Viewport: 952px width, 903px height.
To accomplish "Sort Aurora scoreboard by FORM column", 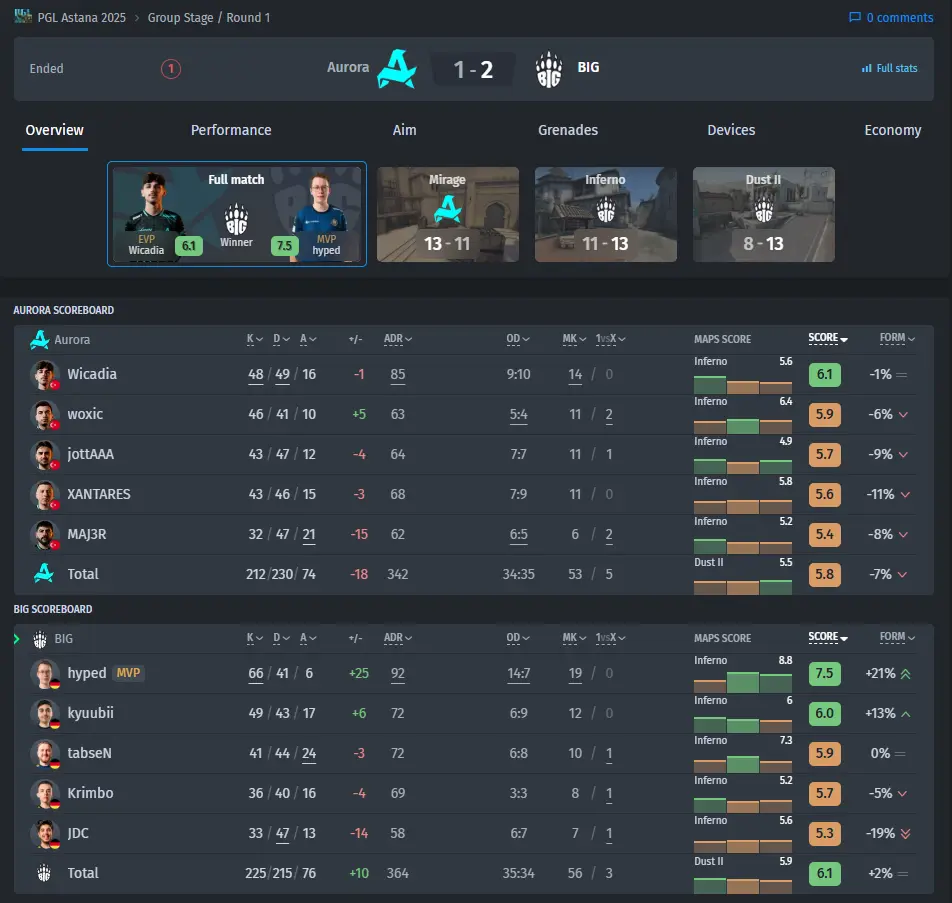I will [x=897, y=338].
